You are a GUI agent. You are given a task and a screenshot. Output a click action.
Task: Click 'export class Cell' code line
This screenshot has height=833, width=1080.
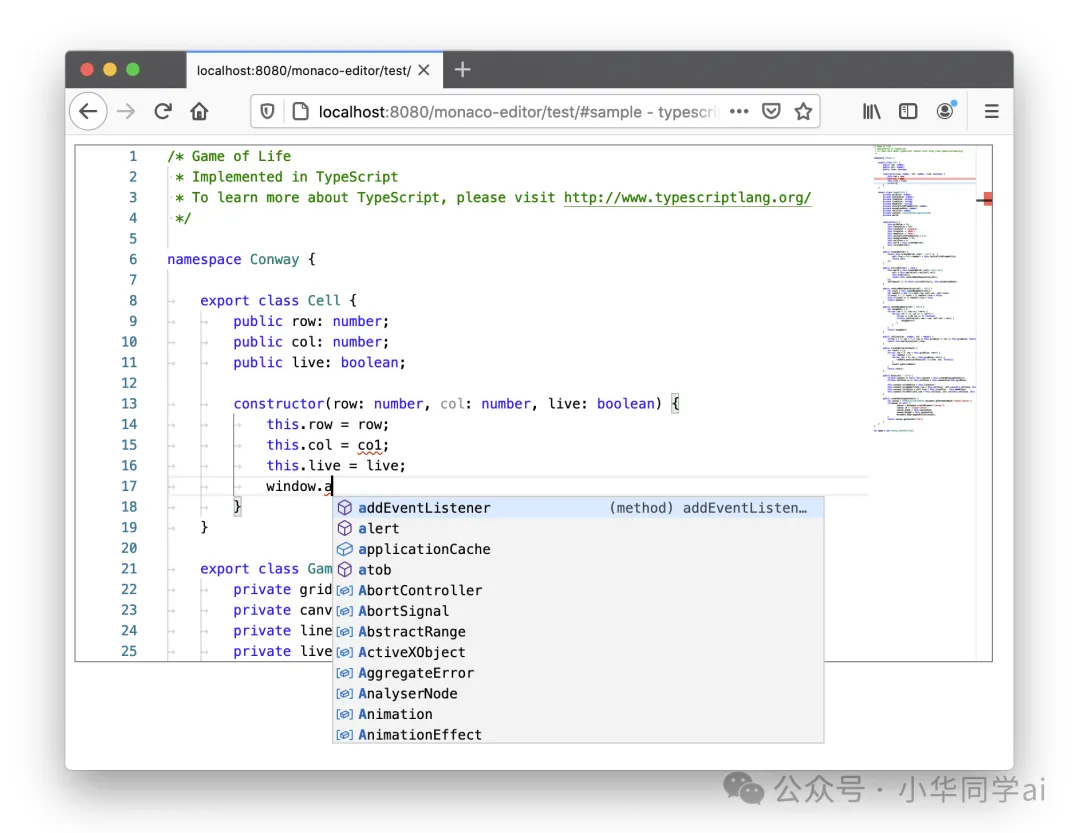(x=278, y=300)
